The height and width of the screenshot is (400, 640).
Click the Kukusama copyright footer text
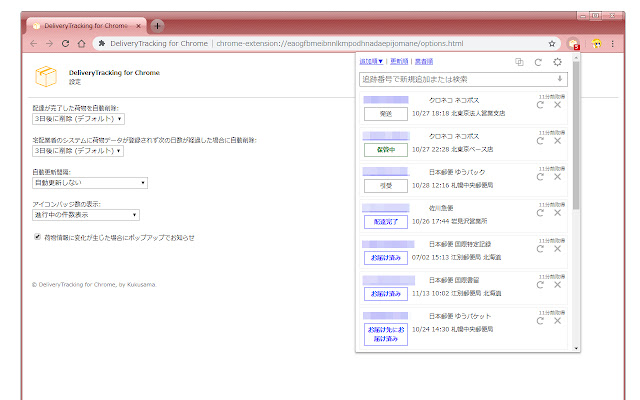94,284
